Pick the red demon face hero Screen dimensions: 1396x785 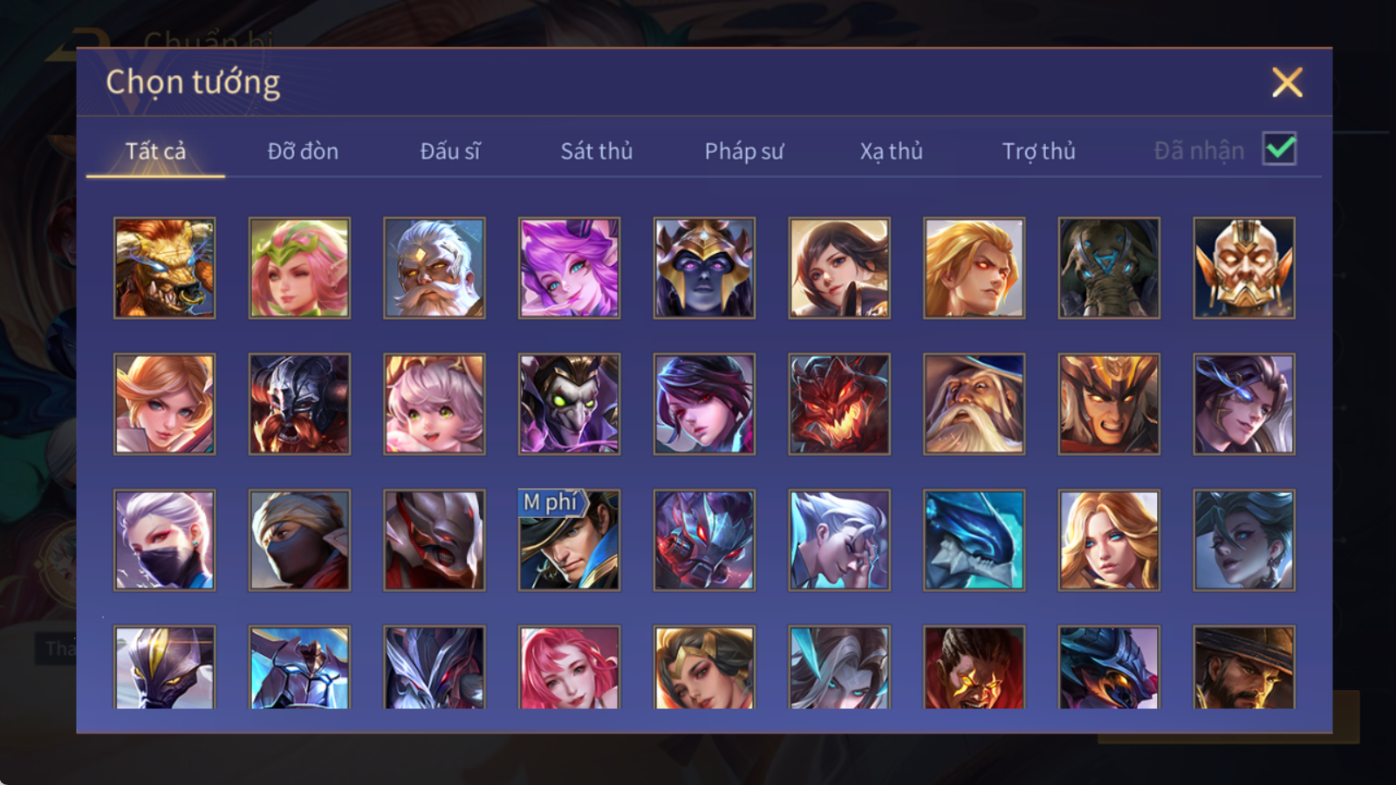click(x=839, y=404)
